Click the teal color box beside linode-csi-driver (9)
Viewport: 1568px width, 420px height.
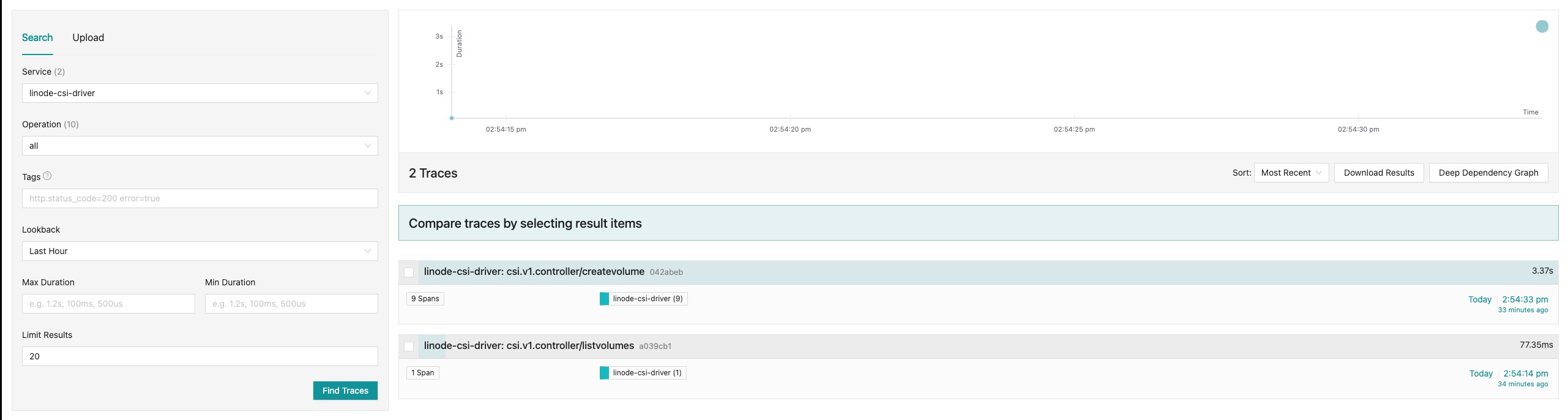[x=604, y=299]
